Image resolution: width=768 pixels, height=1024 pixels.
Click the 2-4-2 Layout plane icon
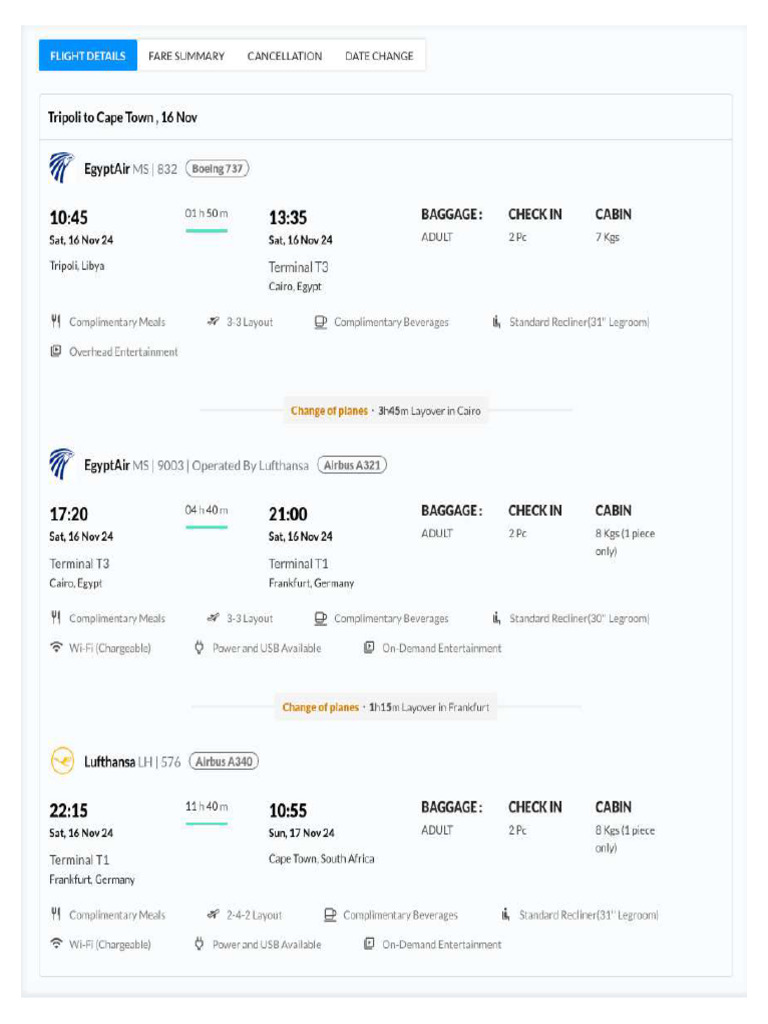[x=213, y=915]
